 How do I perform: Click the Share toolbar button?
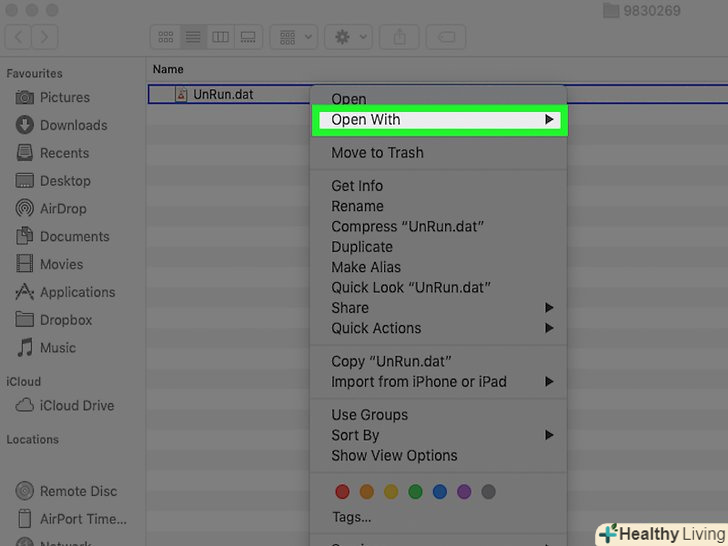point(399,37)
